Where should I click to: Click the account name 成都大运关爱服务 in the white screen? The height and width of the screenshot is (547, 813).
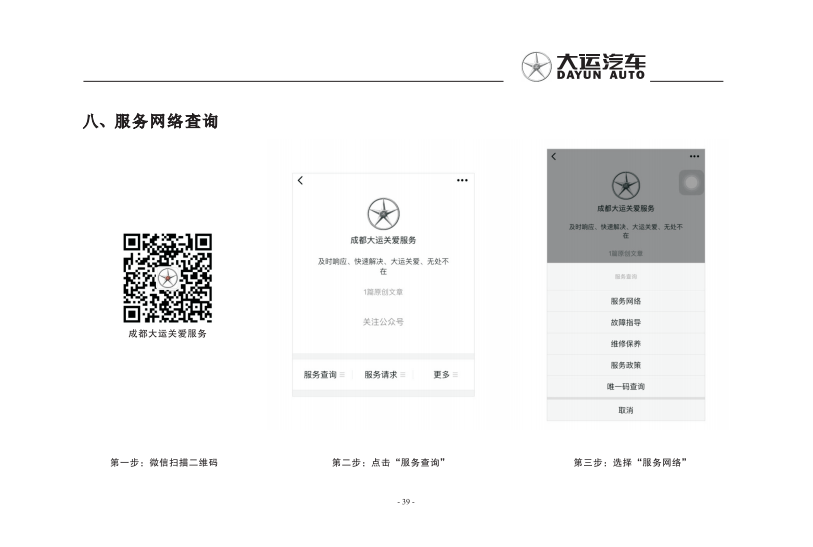[x=383, y=240]
